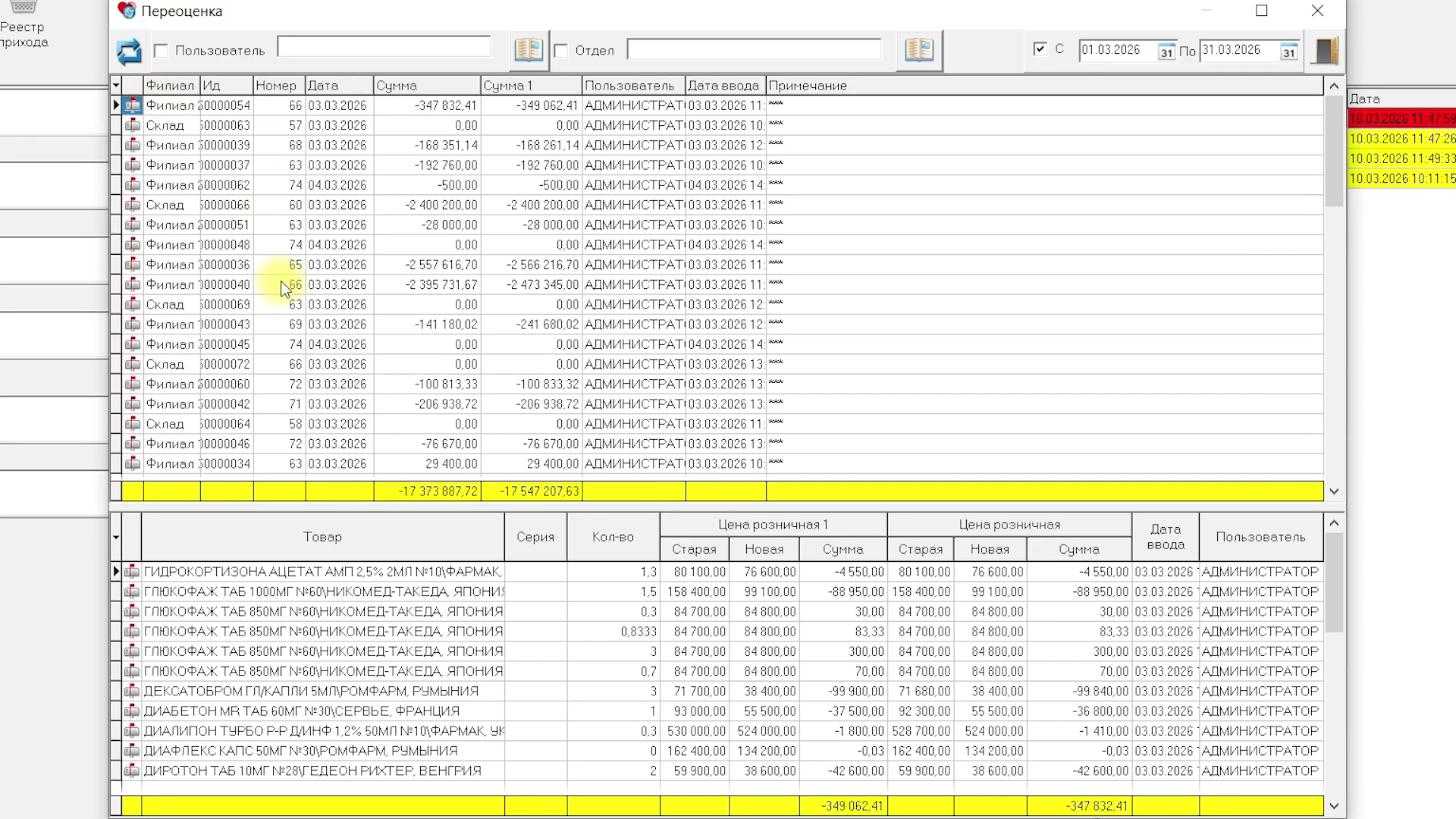
Task: Open department lookup book icon
Action: point(919,50)
